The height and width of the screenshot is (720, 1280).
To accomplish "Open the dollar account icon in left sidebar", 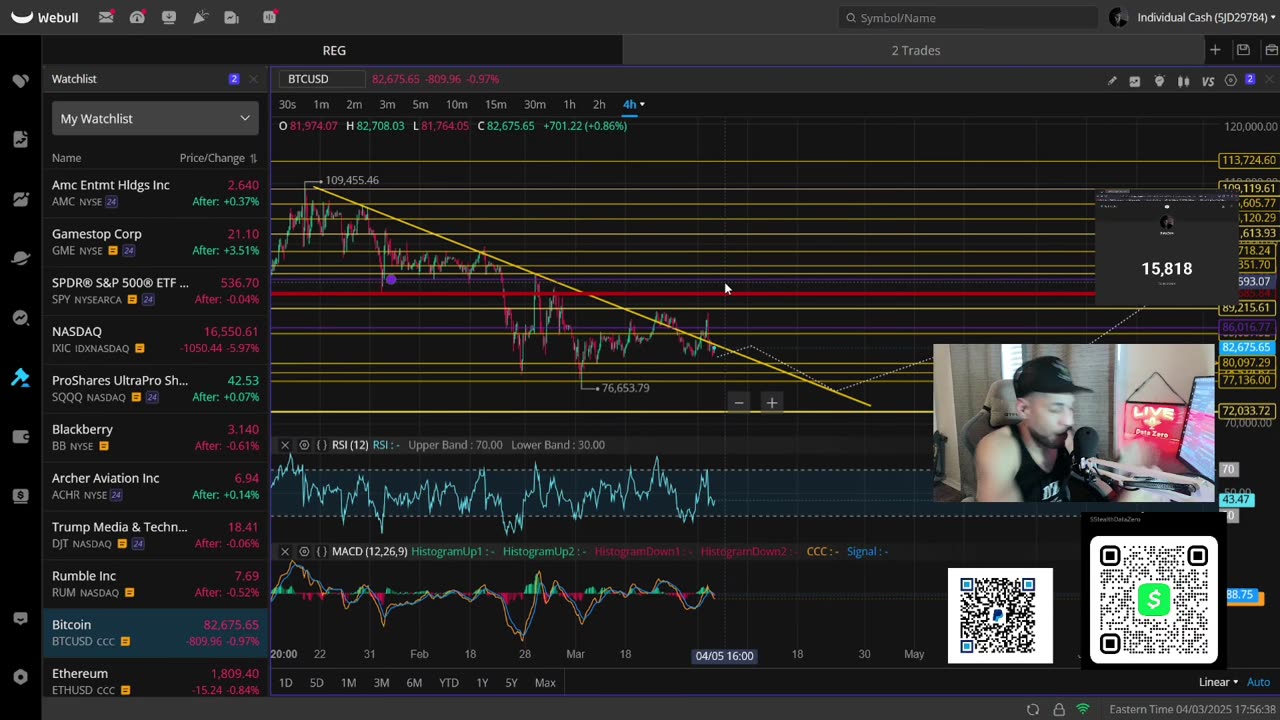I will (x=20, y=496).
